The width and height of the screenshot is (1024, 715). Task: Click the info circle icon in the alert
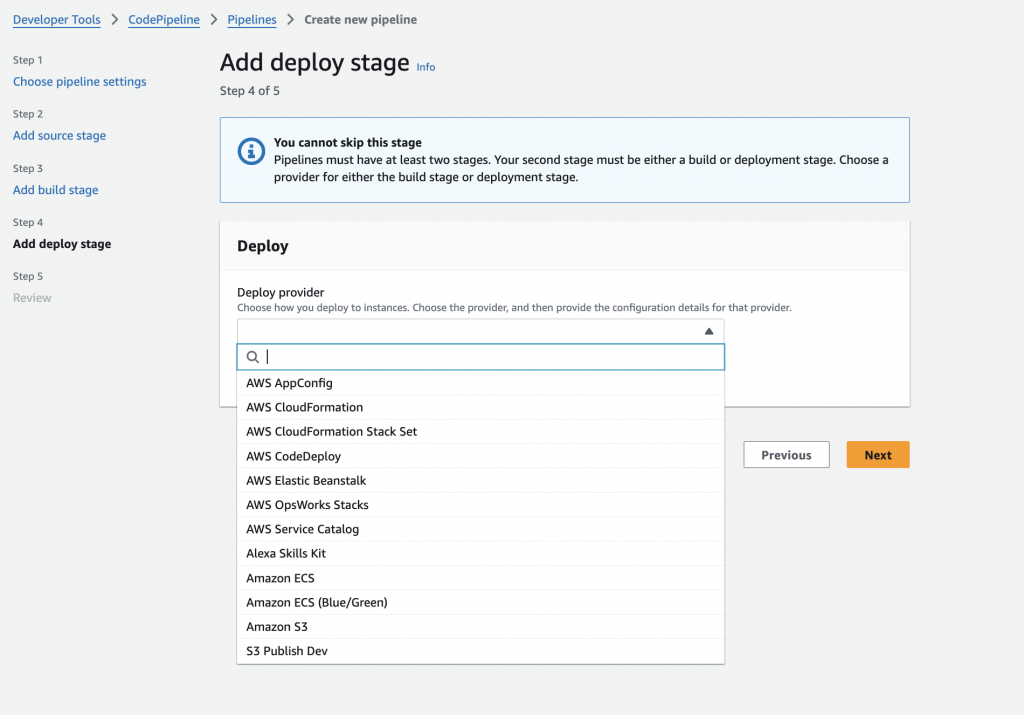(251, 151)
